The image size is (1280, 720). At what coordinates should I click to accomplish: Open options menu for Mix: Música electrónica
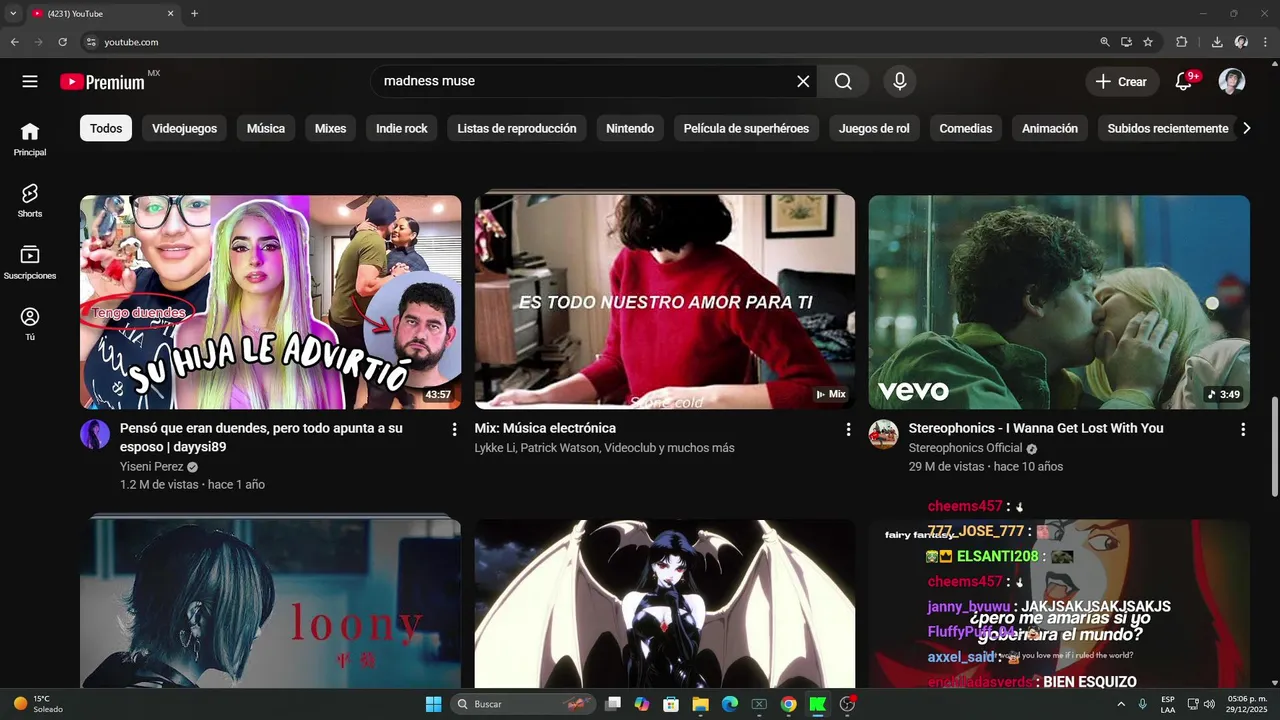pyautogui.click(x=848, y=429)
